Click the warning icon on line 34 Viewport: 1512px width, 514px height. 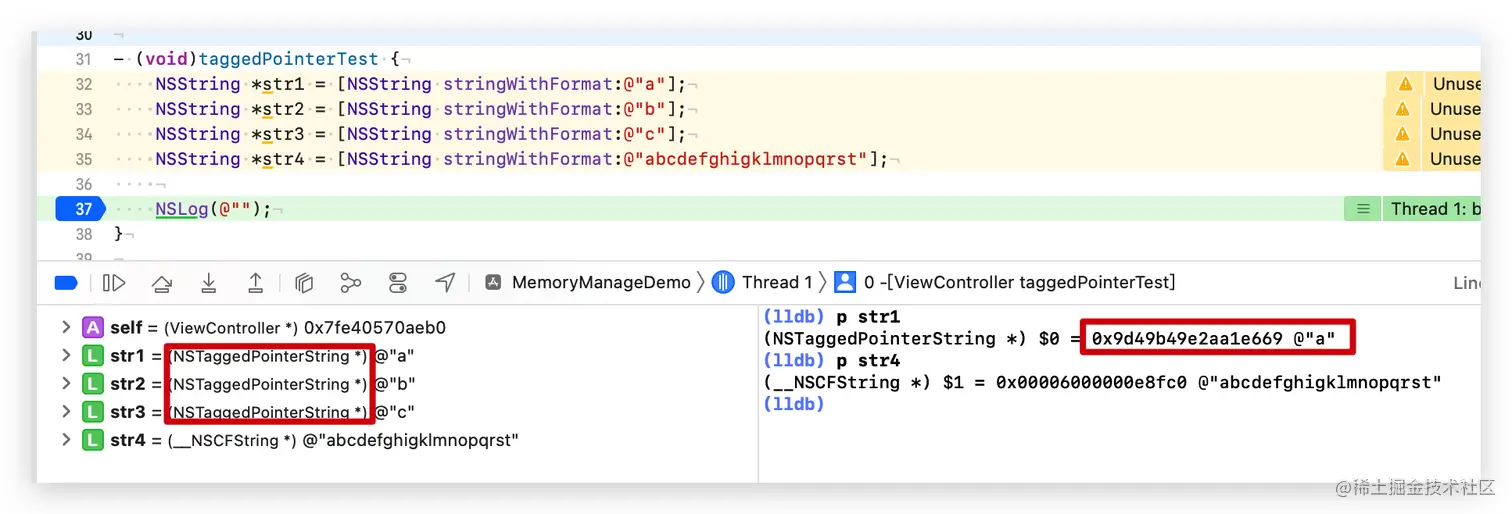[x=1404, y=134]
